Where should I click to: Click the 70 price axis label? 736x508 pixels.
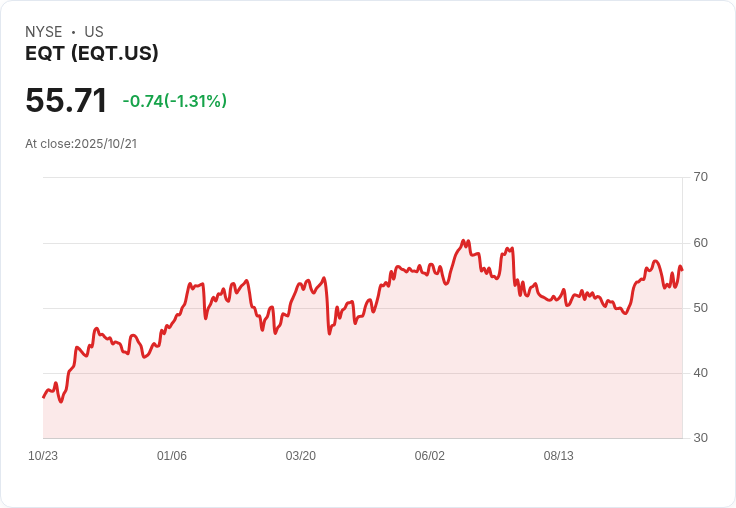pos(700,177)
